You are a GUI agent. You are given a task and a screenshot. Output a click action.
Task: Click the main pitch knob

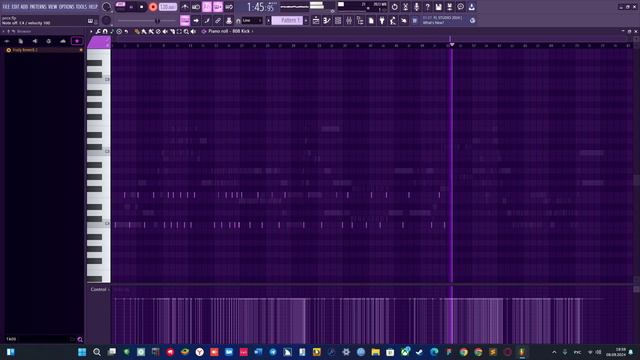[106, 20]
